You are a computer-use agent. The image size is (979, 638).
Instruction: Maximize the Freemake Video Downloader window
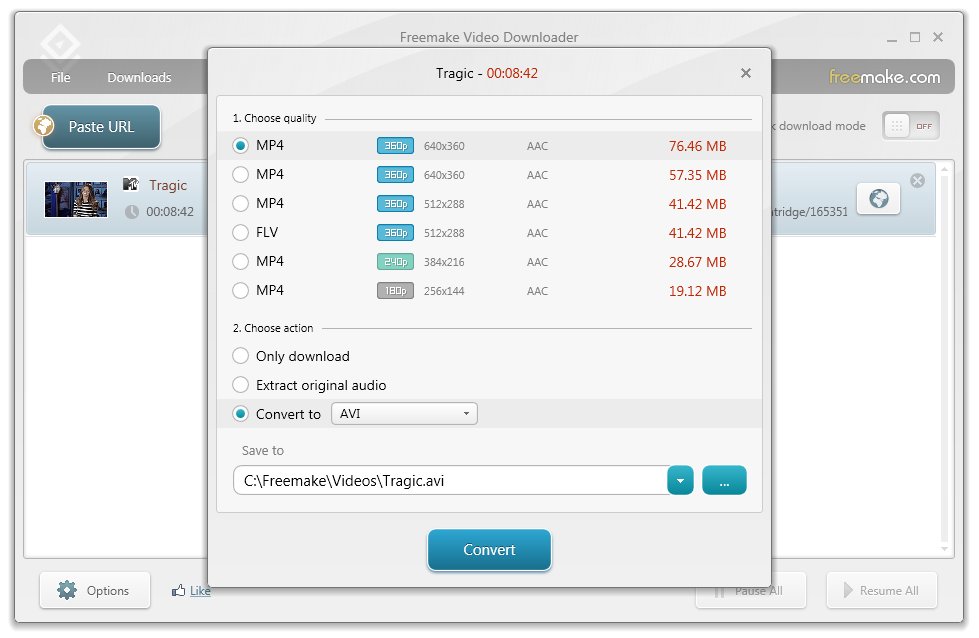pyautogui.click(x=915, y=37)
